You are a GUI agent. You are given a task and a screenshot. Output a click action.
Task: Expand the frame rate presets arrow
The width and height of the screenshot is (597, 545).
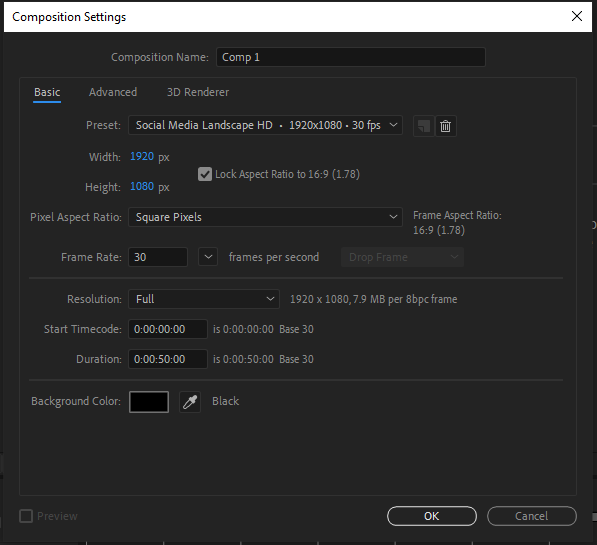point(208,257)
